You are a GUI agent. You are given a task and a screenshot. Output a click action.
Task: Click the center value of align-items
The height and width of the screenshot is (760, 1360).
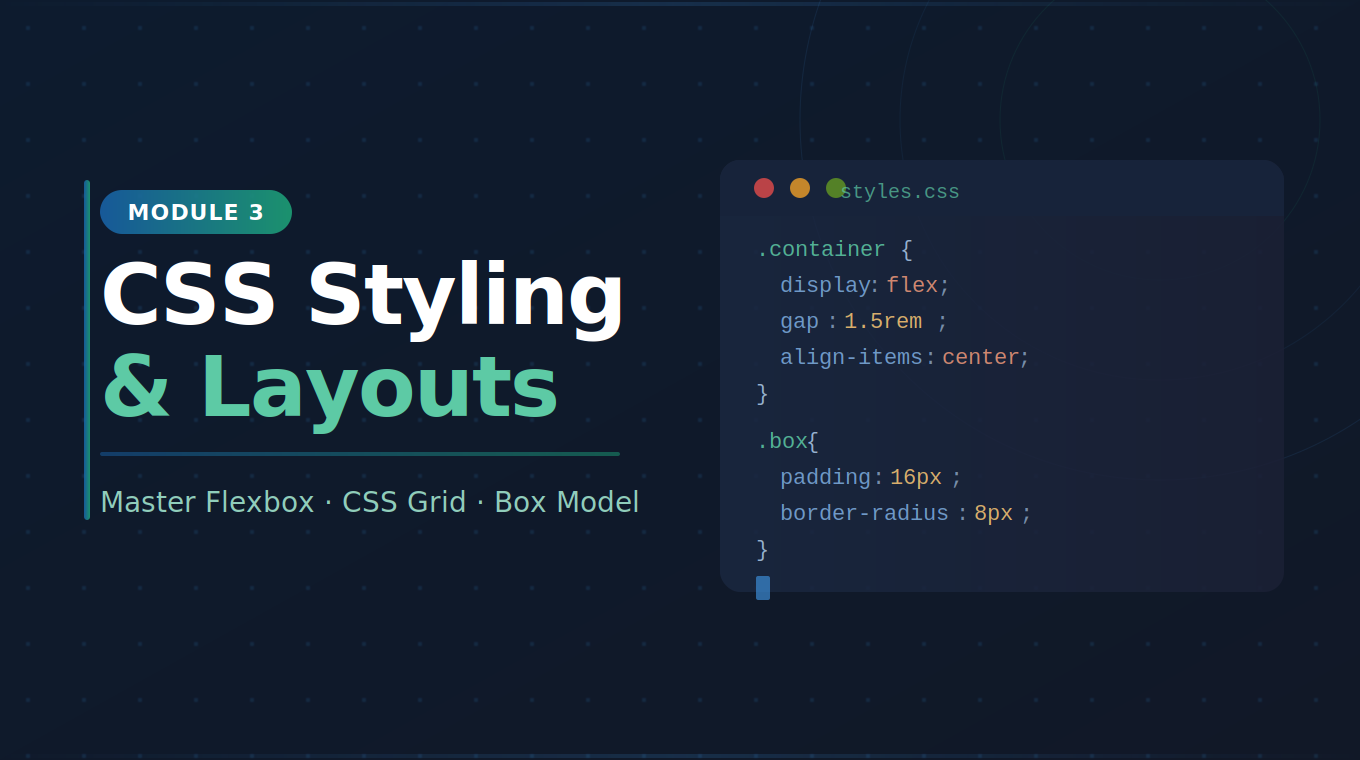980,356
